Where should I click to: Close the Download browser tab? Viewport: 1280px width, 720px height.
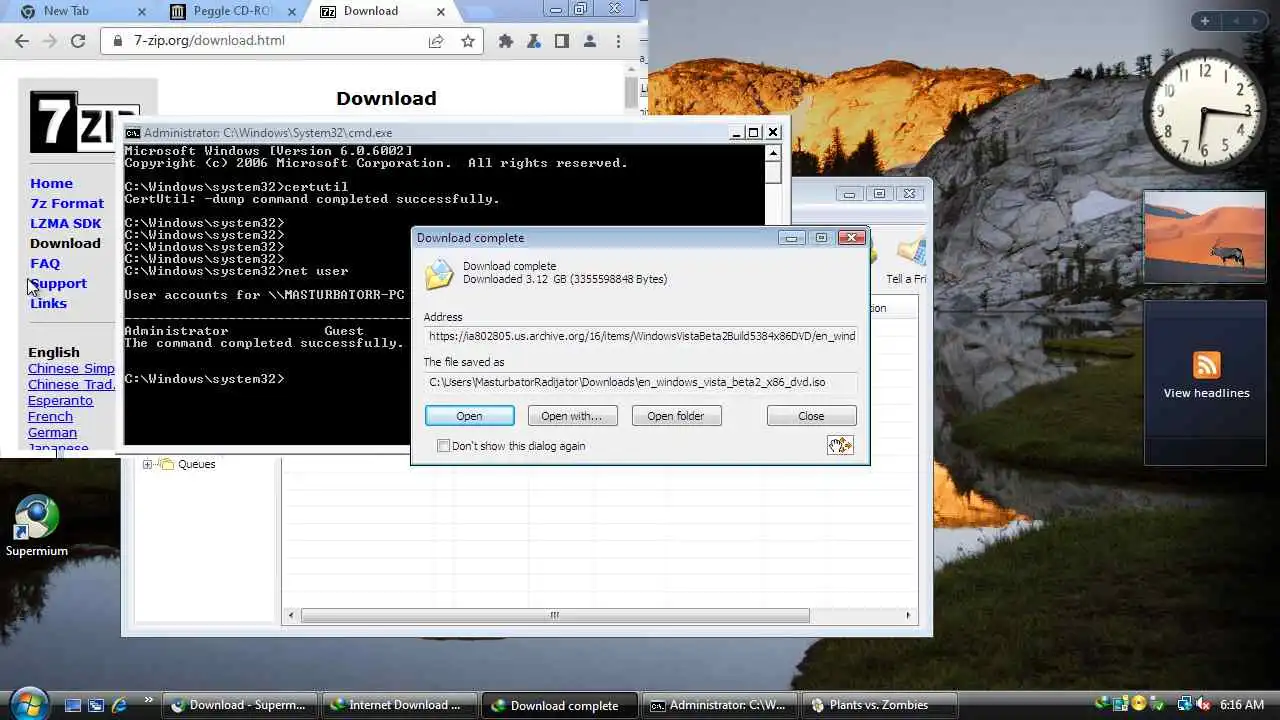click(x=441, y=12)
